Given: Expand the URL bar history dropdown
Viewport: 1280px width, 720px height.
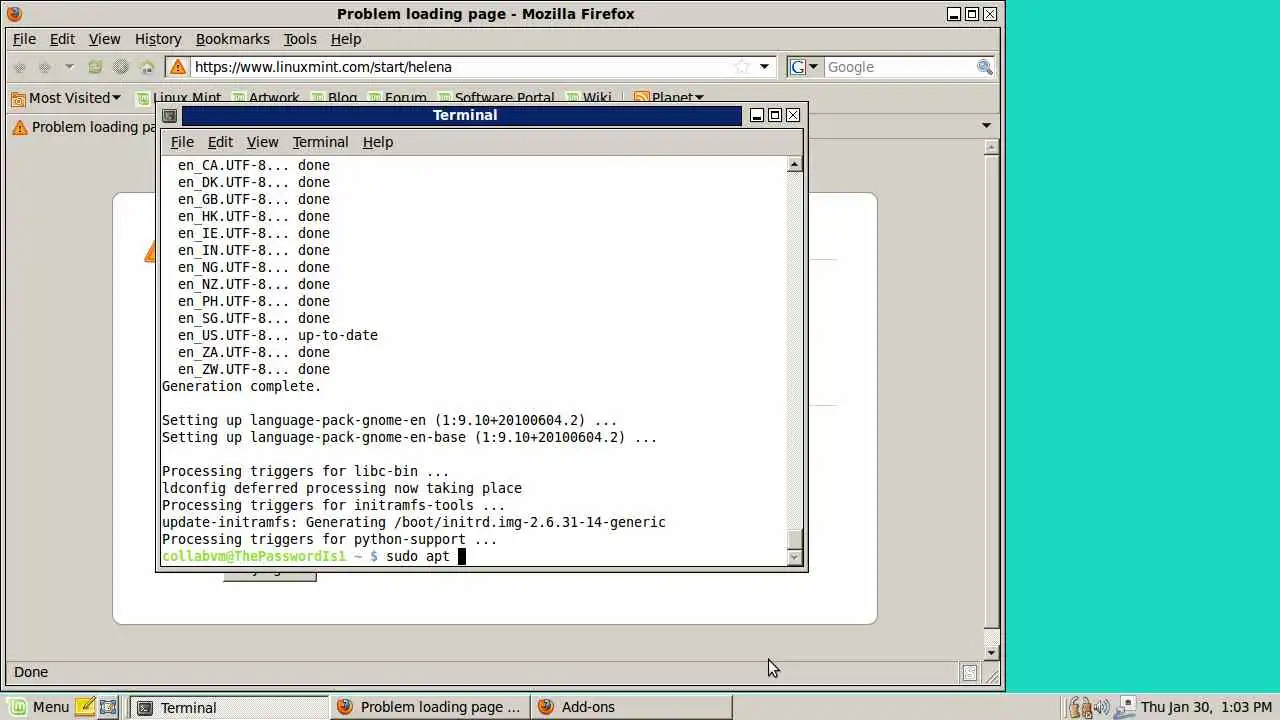Looking at the screenshot, I should point(764,67).
